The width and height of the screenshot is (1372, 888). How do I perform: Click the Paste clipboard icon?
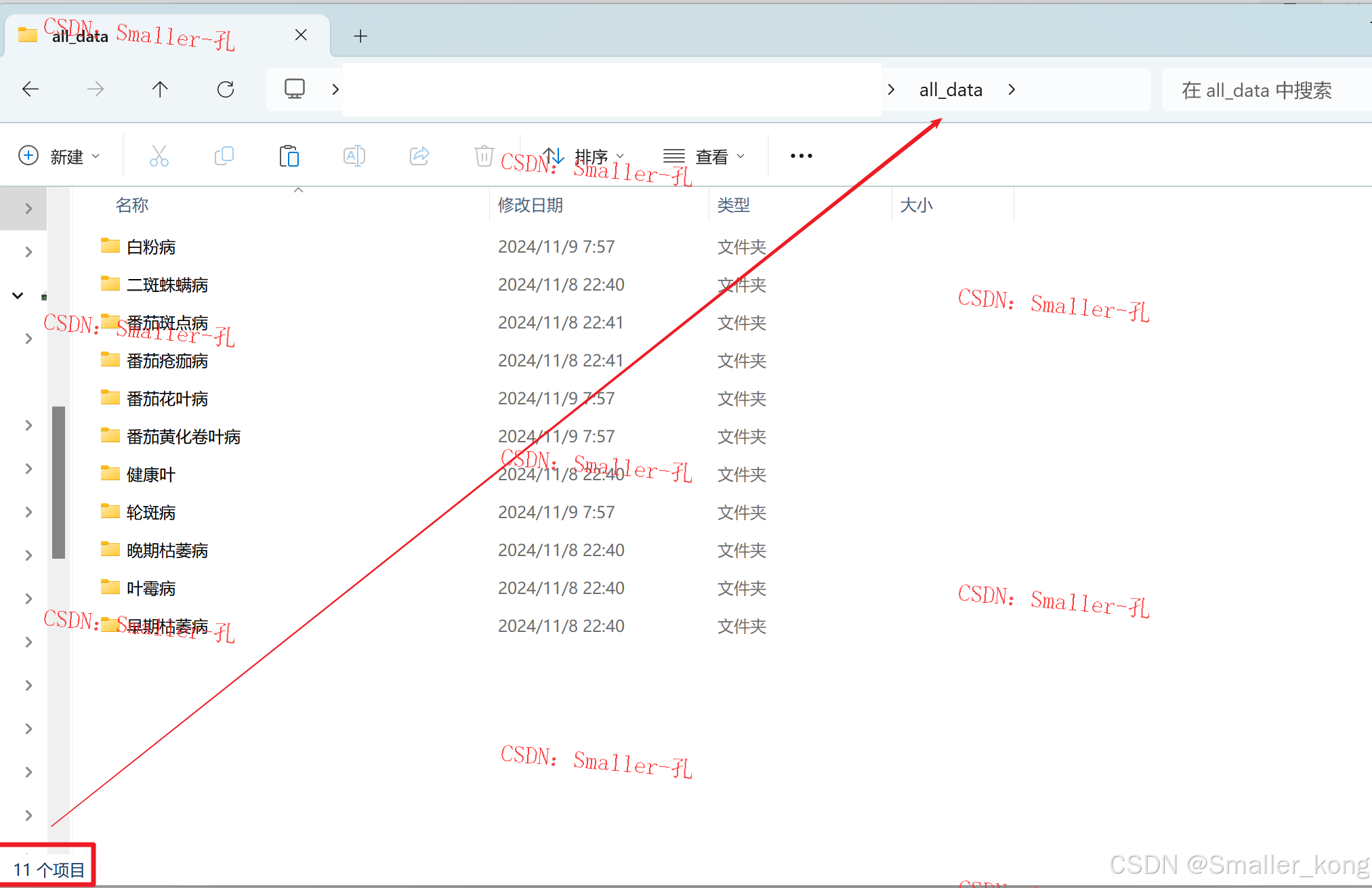click(289, 156)
